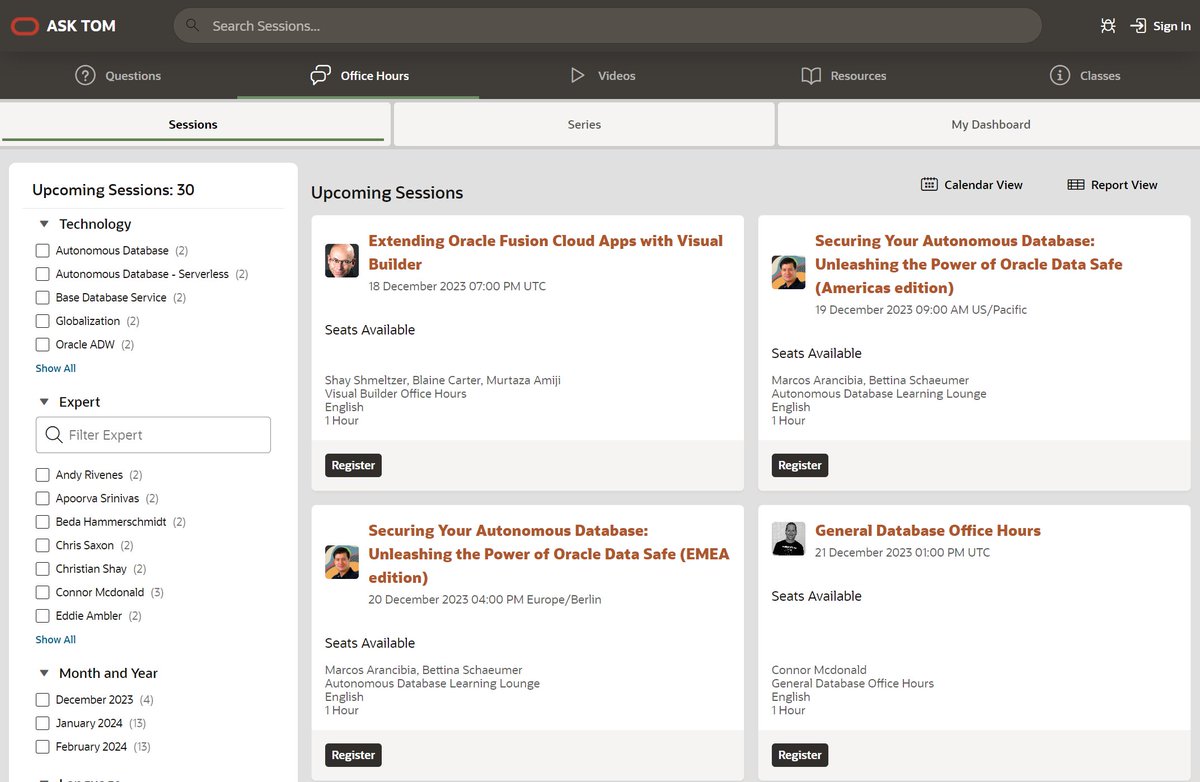The height and width of the screenshot is (782, 1200).
Task: Click Show All under Expert list
Action: coord(56,639)
